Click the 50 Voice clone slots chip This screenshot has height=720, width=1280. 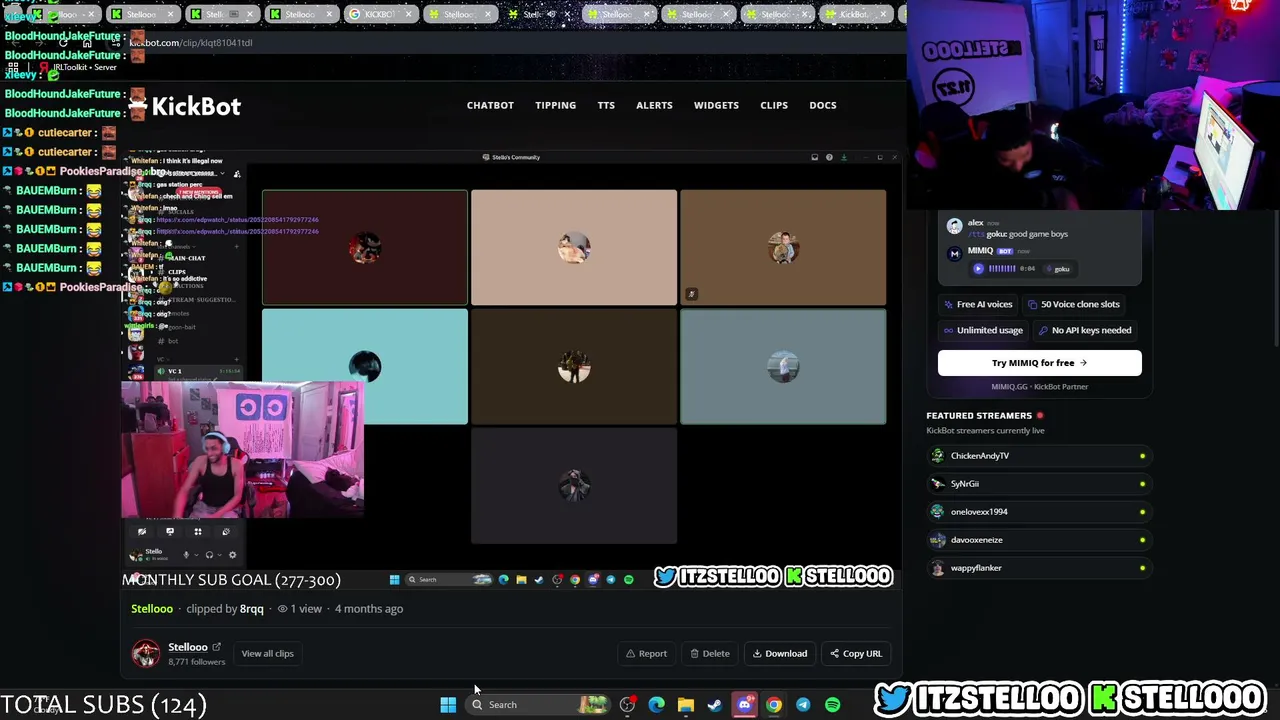1073,304
